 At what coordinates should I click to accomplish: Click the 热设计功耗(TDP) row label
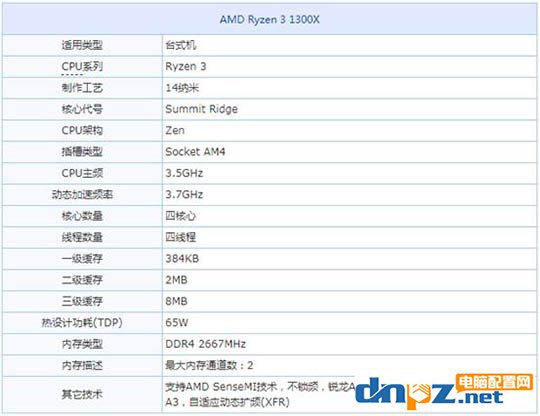82,323
